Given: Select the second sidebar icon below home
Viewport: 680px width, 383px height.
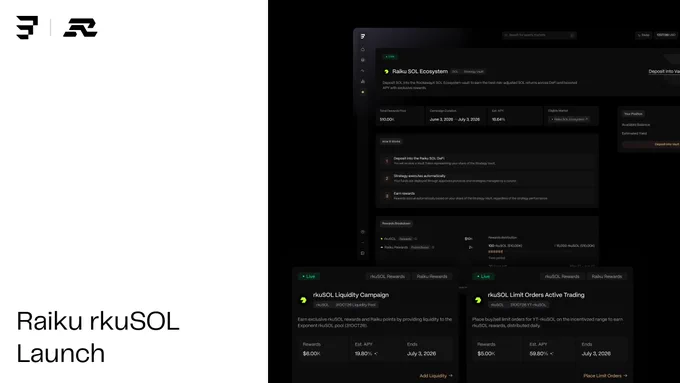Looking at the screenshot, I should [x=363, y=60].
